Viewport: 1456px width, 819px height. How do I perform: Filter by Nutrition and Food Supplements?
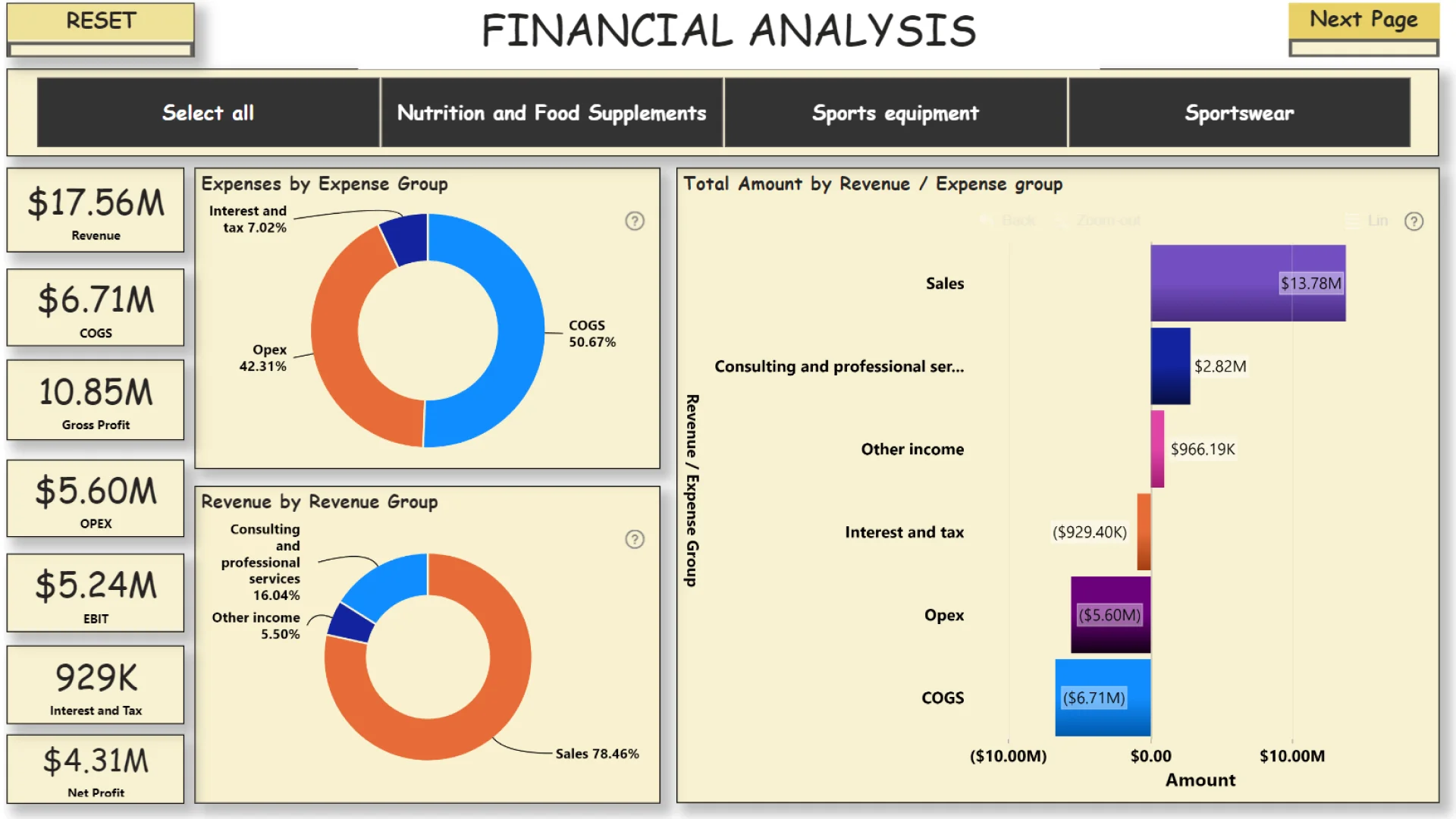[551, 112]
